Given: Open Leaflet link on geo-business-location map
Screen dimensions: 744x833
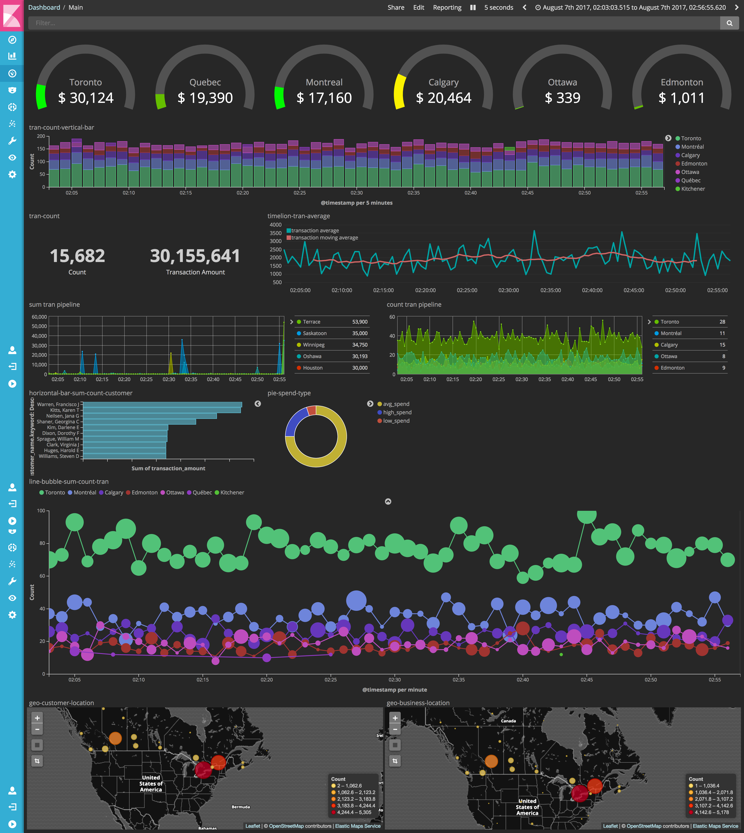Looking at the screenshot, I should tap(610, 826).
